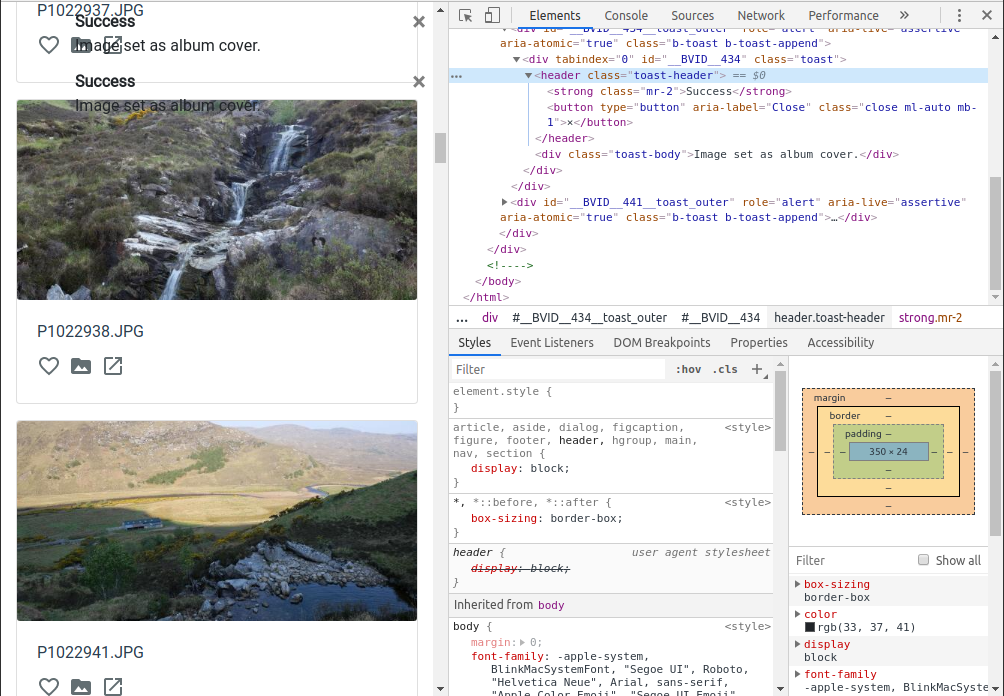Select the breadcrumb #__BVID__434__toast_outer
1004x696 pixels.
[589, 318]
